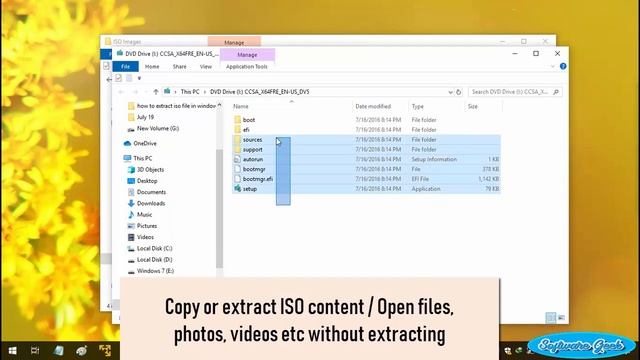Sort by Date modified column header

[x=373, y=106]
